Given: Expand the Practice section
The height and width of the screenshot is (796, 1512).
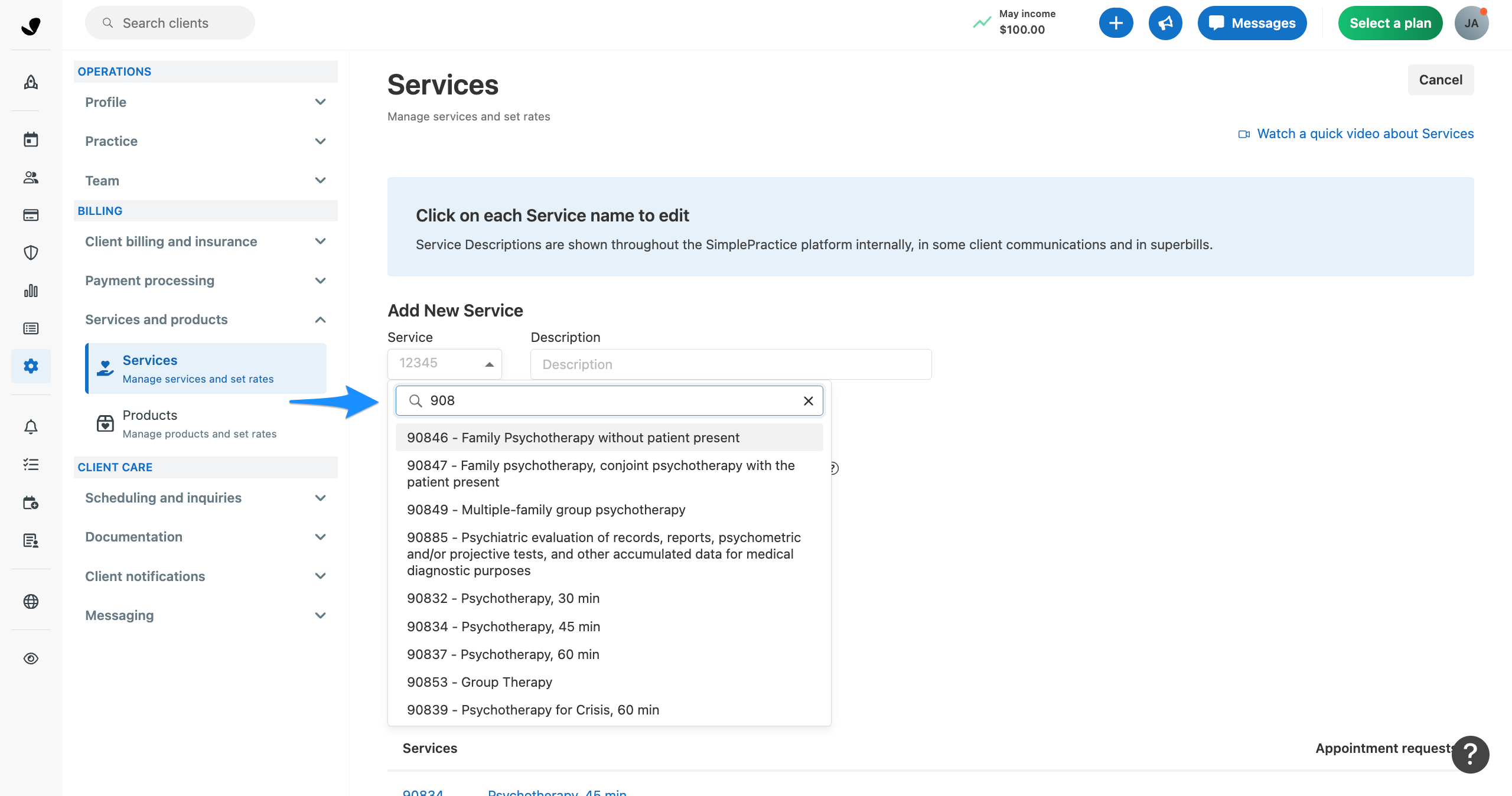Looking at the screenshot, I should point(206,141).
